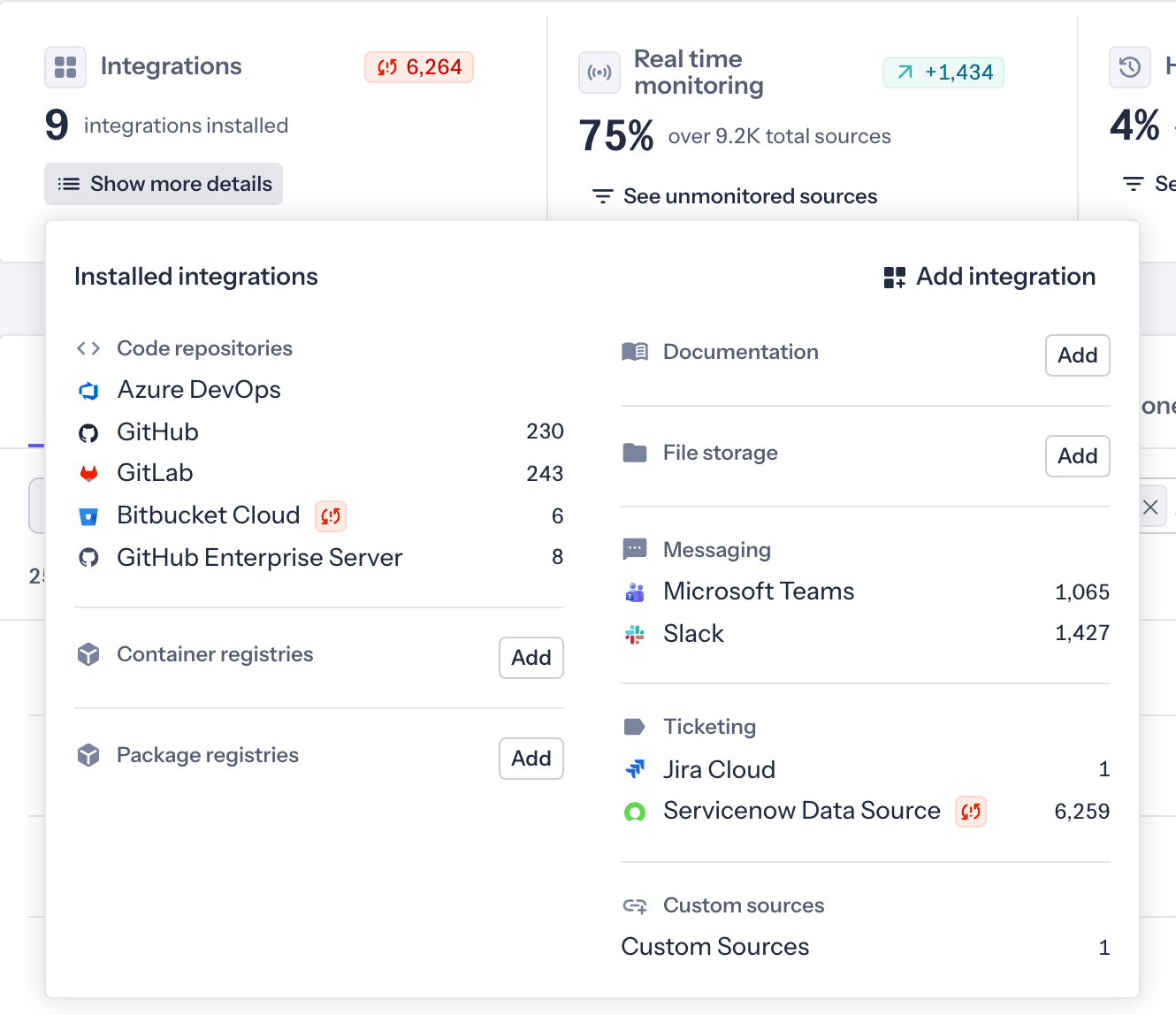Select the GitLab integration name

155,473
